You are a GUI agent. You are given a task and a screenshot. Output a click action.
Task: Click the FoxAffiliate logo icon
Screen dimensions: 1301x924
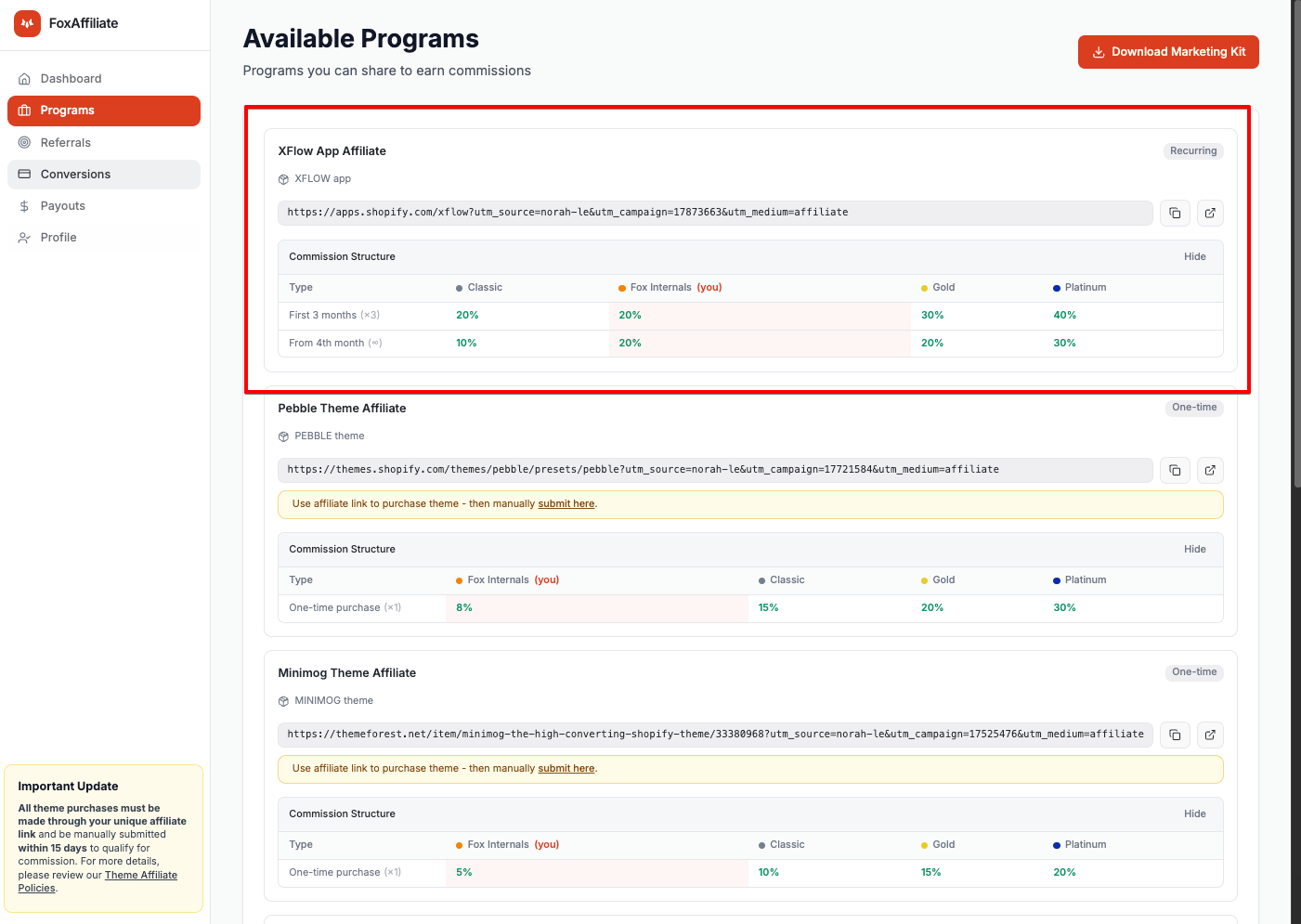pos(27,23)
